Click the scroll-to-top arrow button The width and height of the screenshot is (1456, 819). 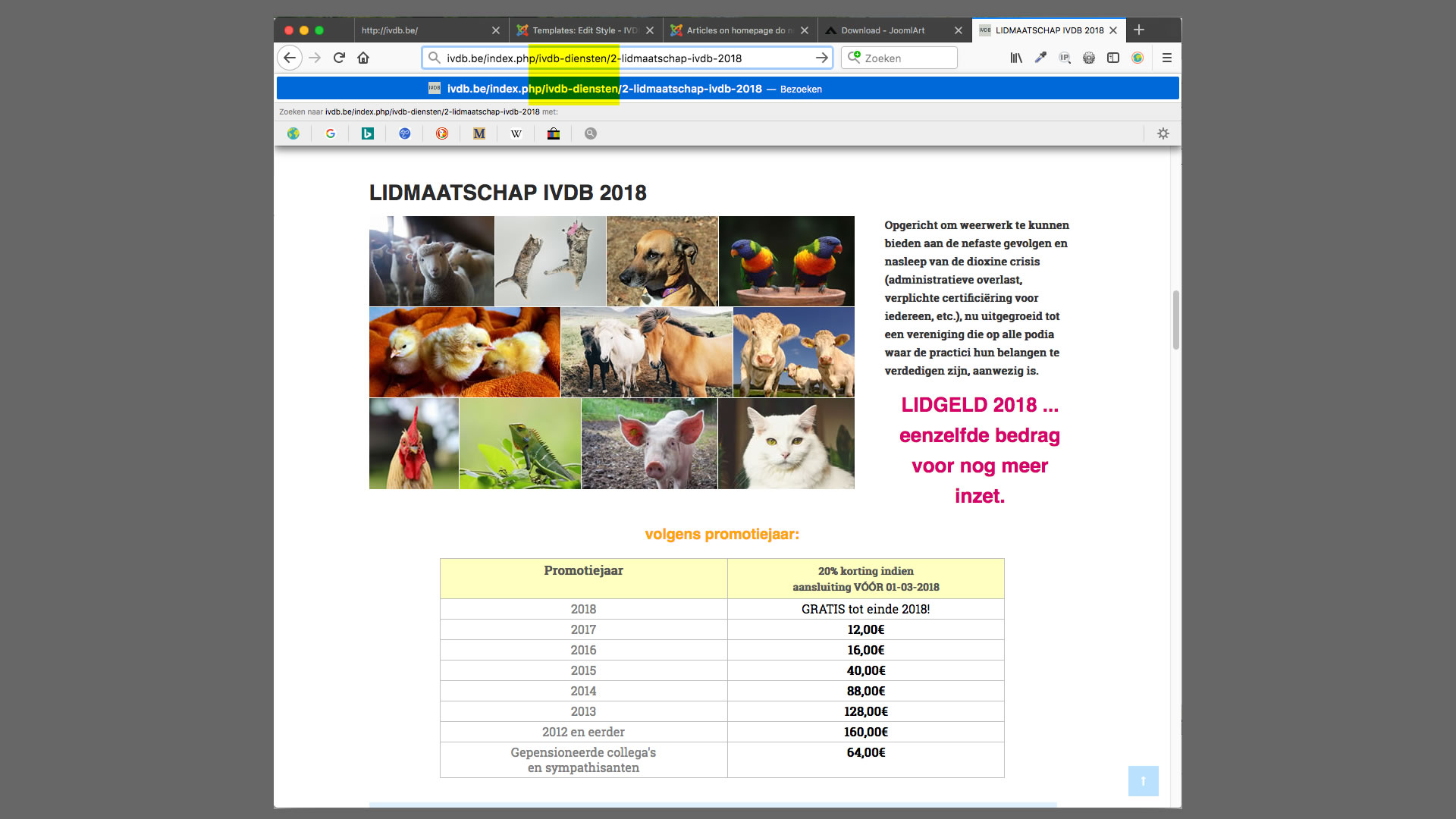[1143, 781]
